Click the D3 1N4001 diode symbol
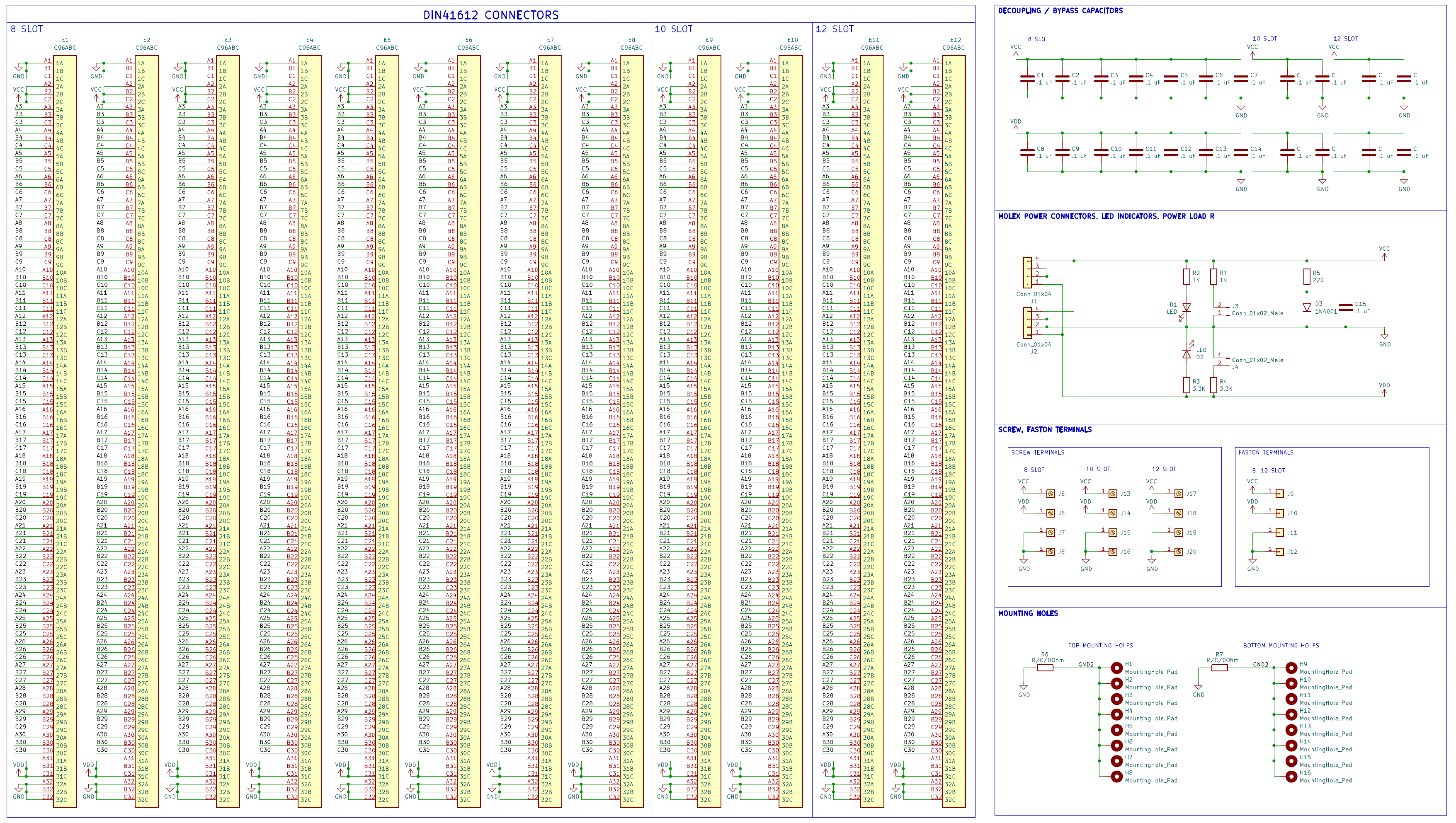 (1306, 308)
